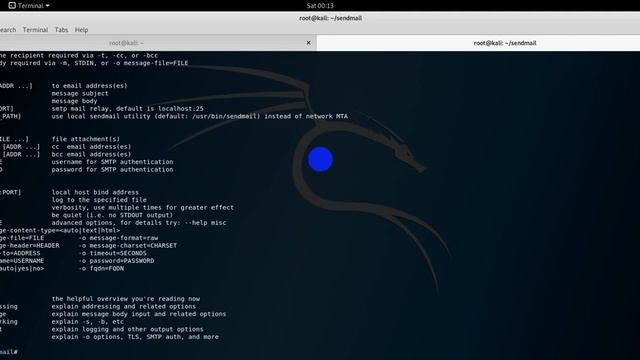Click 'be quiet (i.e. no STDOUT output)'

click(x=112, y=215)
